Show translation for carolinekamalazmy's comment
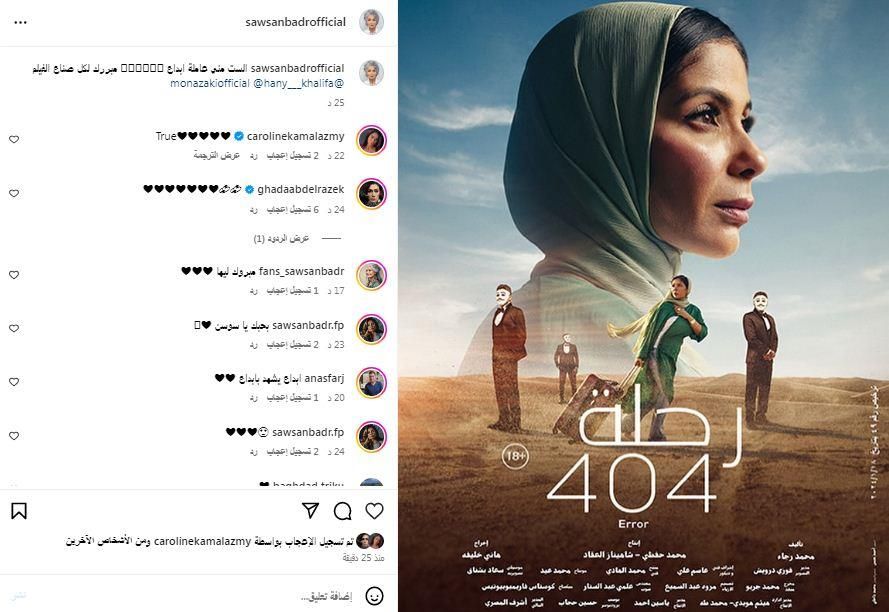The width and height of the screenshot is (889, 612). [217, 155]
